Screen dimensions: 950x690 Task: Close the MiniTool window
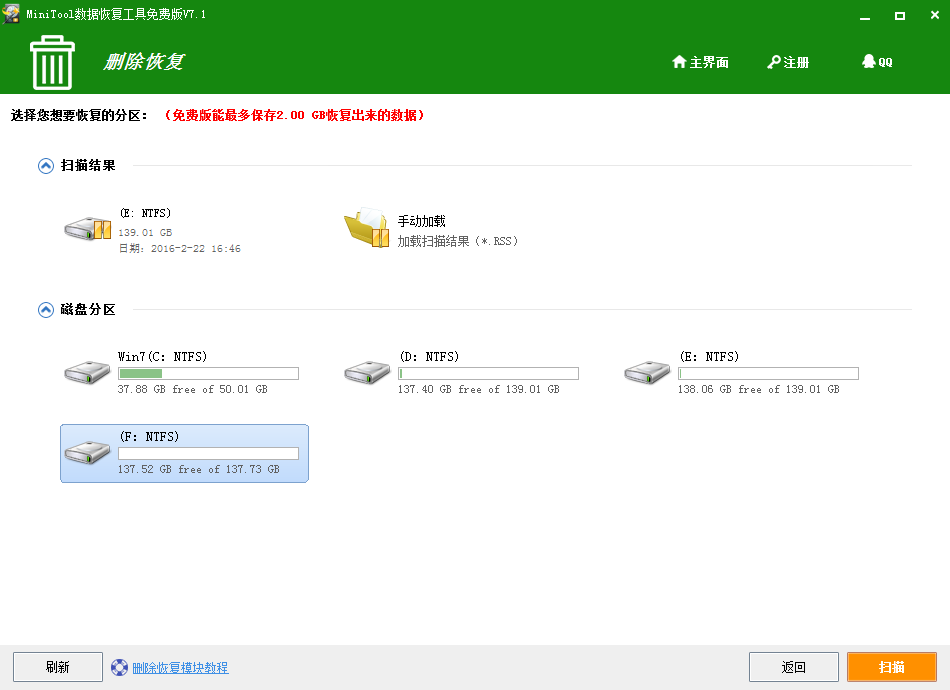tap(935, 15)
